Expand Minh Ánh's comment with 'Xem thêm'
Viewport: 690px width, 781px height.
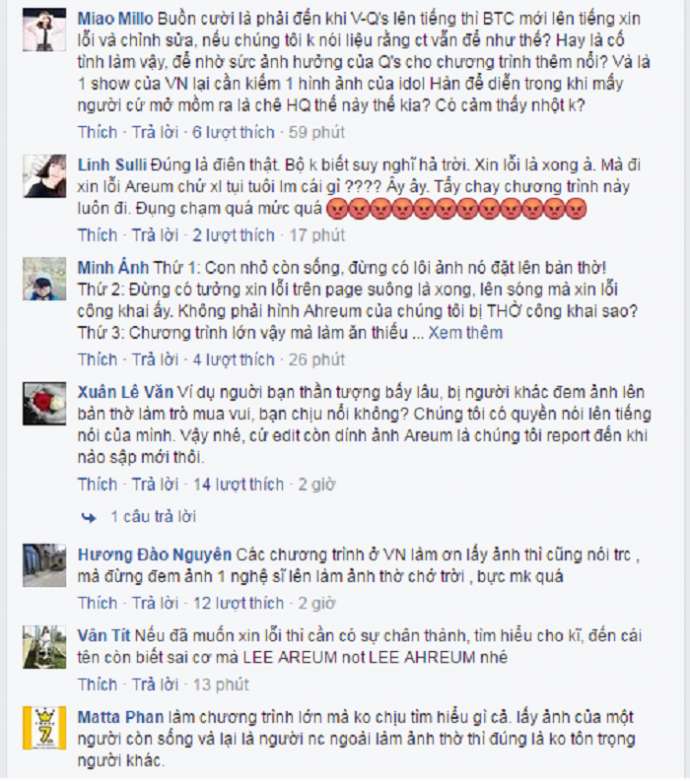tap(465, 333)
